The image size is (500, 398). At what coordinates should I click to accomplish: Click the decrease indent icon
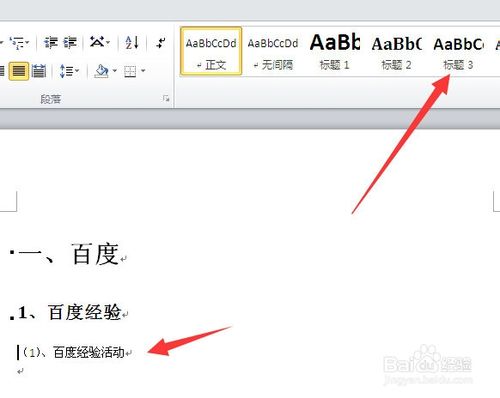click(51, 43)
